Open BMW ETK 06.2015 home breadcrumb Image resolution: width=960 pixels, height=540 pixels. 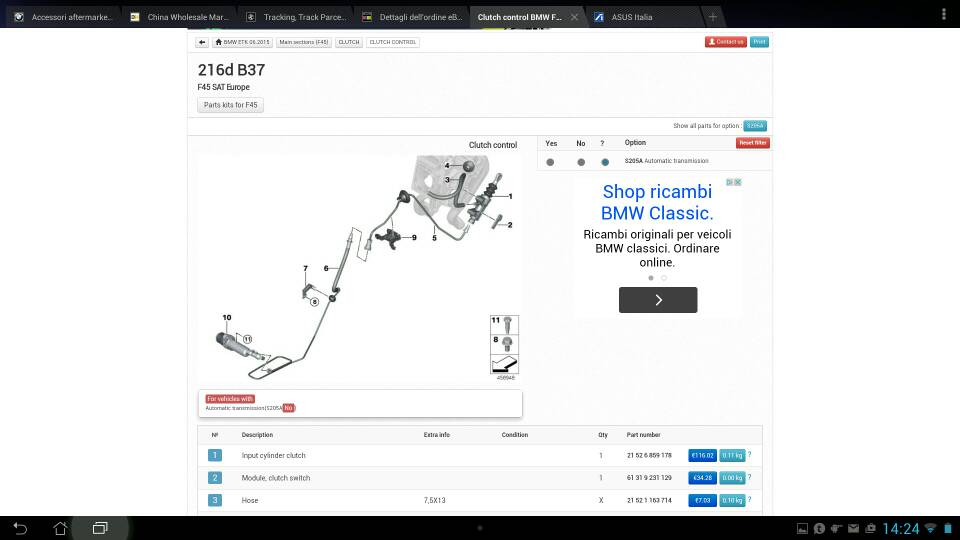[242, 42]
